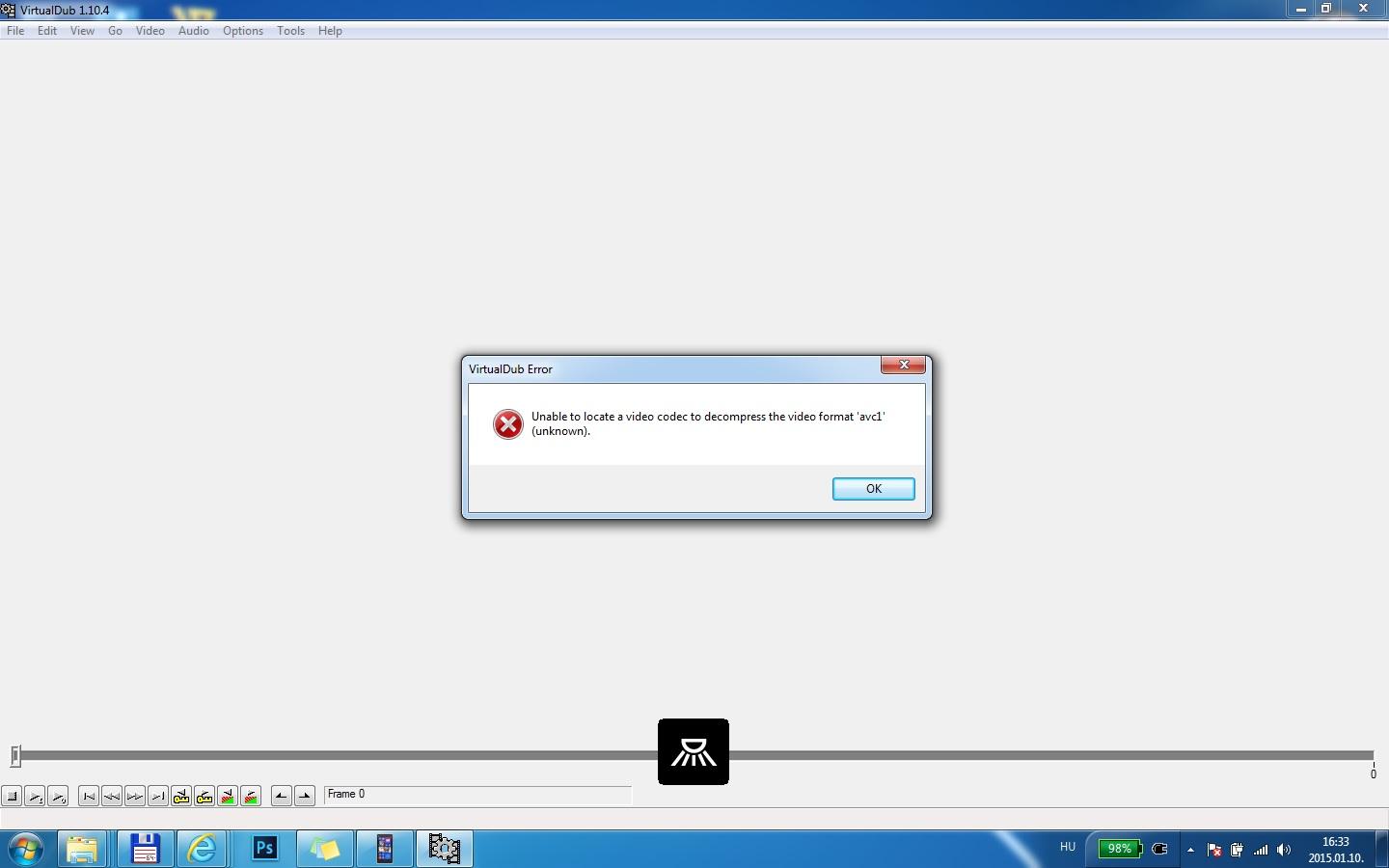Viewport: 1389px width, 868px height.
Task: Jump to previous key frame
Action: [x=181, y=797]
